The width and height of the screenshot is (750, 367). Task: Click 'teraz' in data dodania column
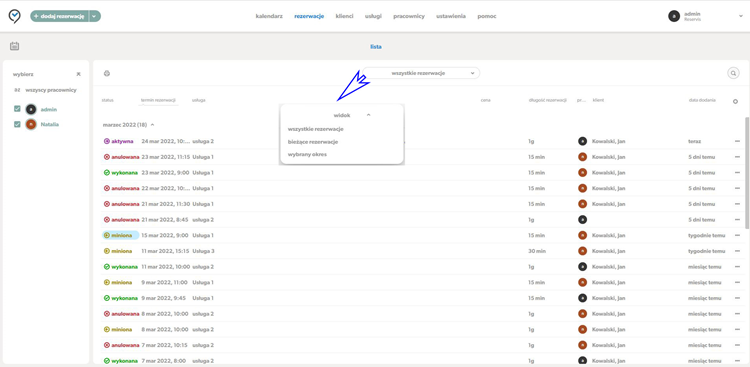(695, 141)
